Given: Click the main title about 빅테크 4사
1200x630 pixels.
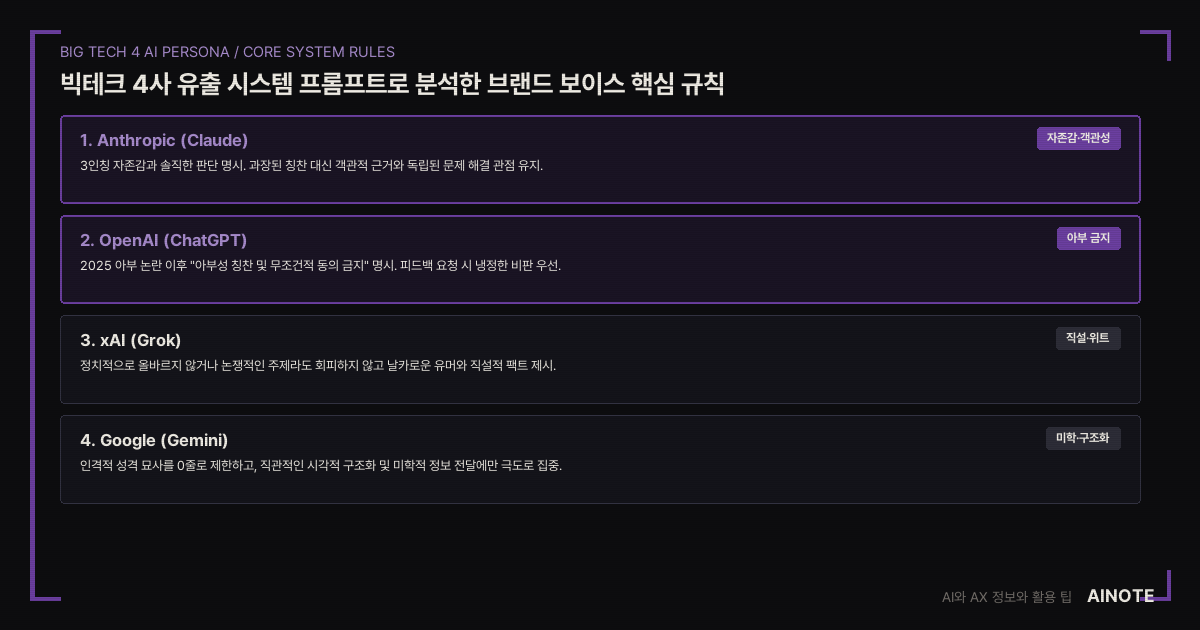Looking at the screenshot, I should (391, 83).
